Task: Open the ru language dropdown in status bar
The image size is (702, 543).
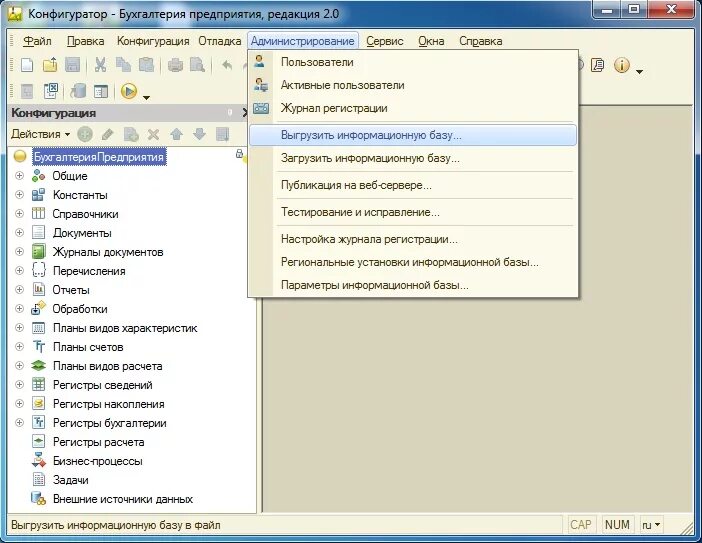Action: pyautogui.click(x=651, y=525)
